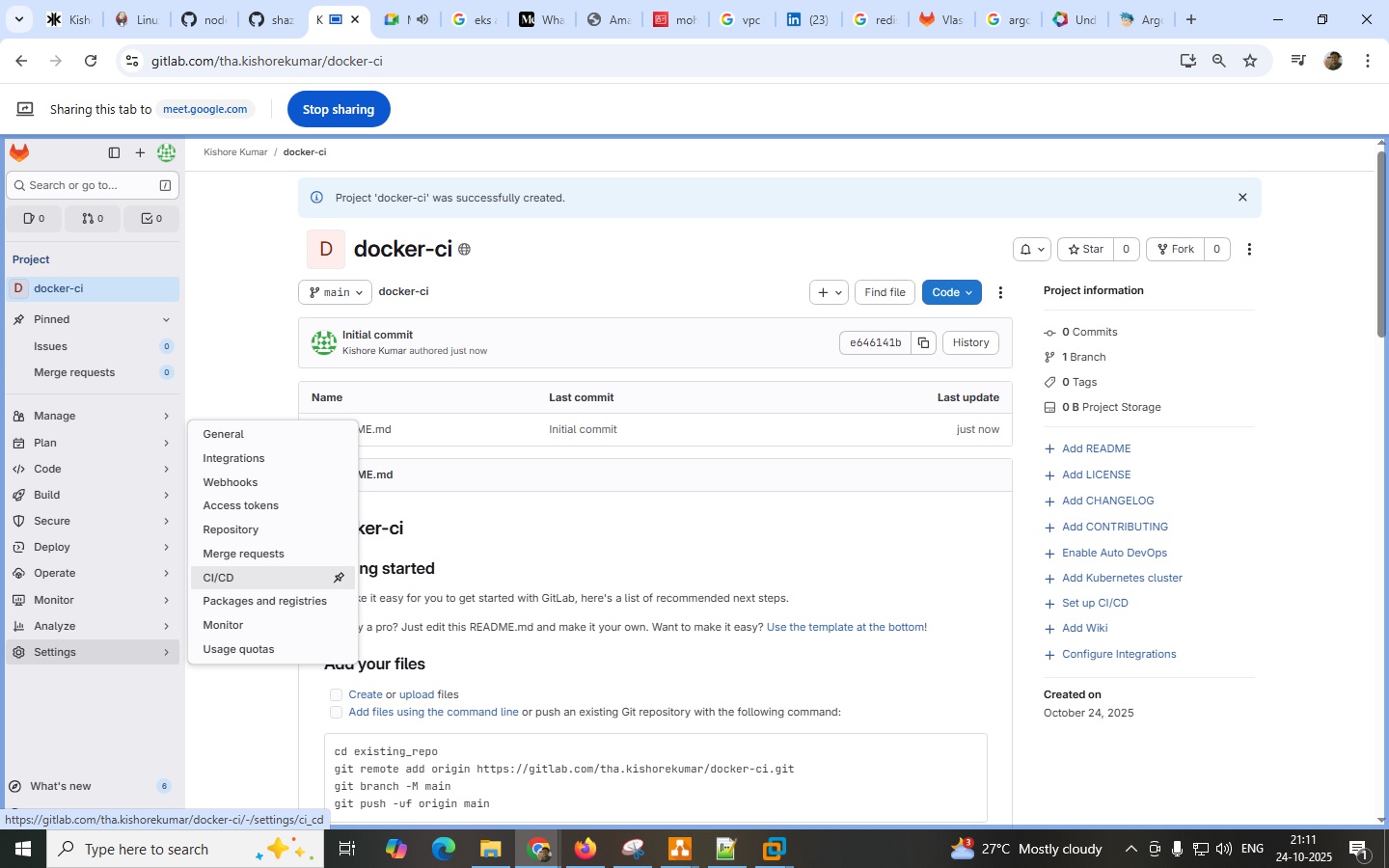Check the 'Create or upload files' checkbox
The width and height of the screenshot is (1389, 868).
coord(336,694)
